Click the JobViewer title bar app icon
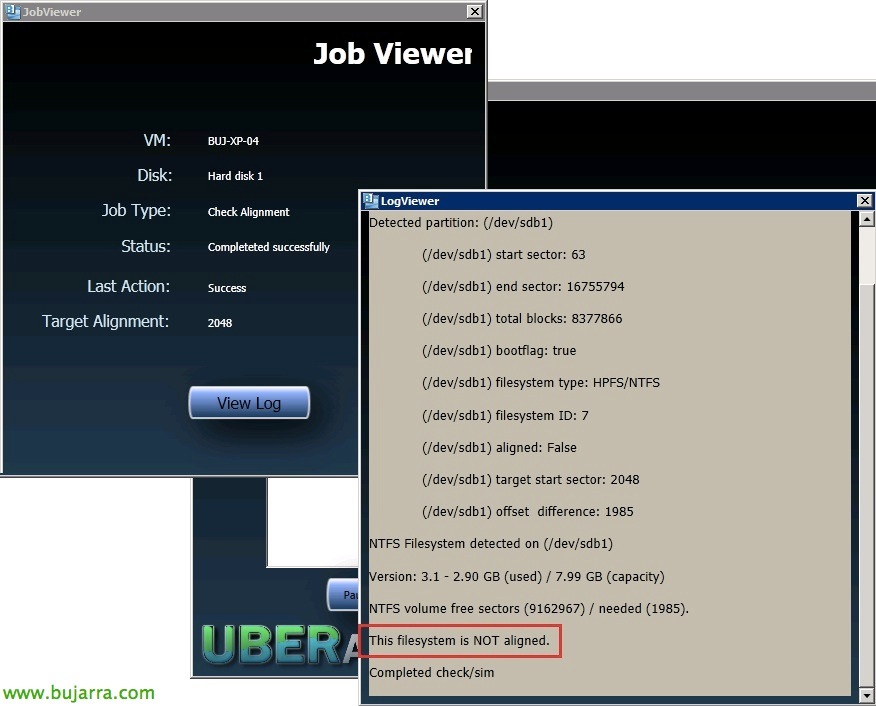 tap(12, 11)
